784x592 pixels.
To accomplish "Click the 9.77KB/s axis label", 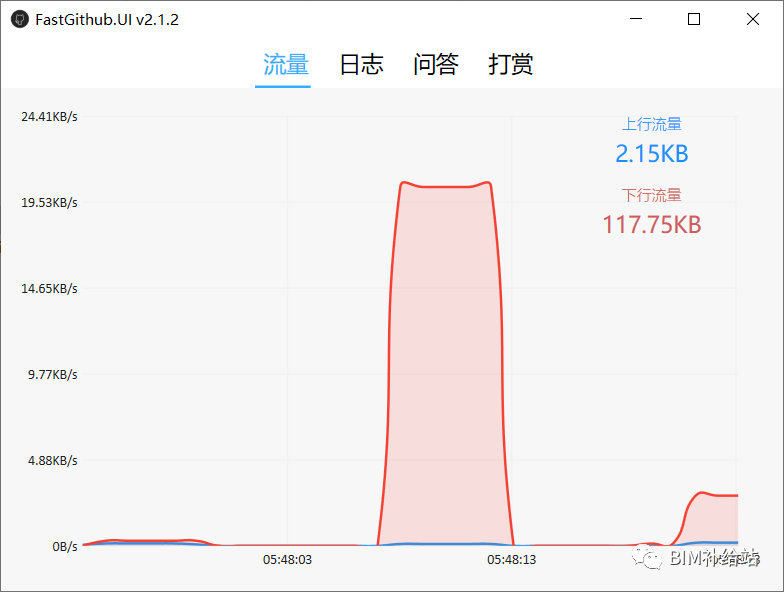I will [x=52, y=374].
